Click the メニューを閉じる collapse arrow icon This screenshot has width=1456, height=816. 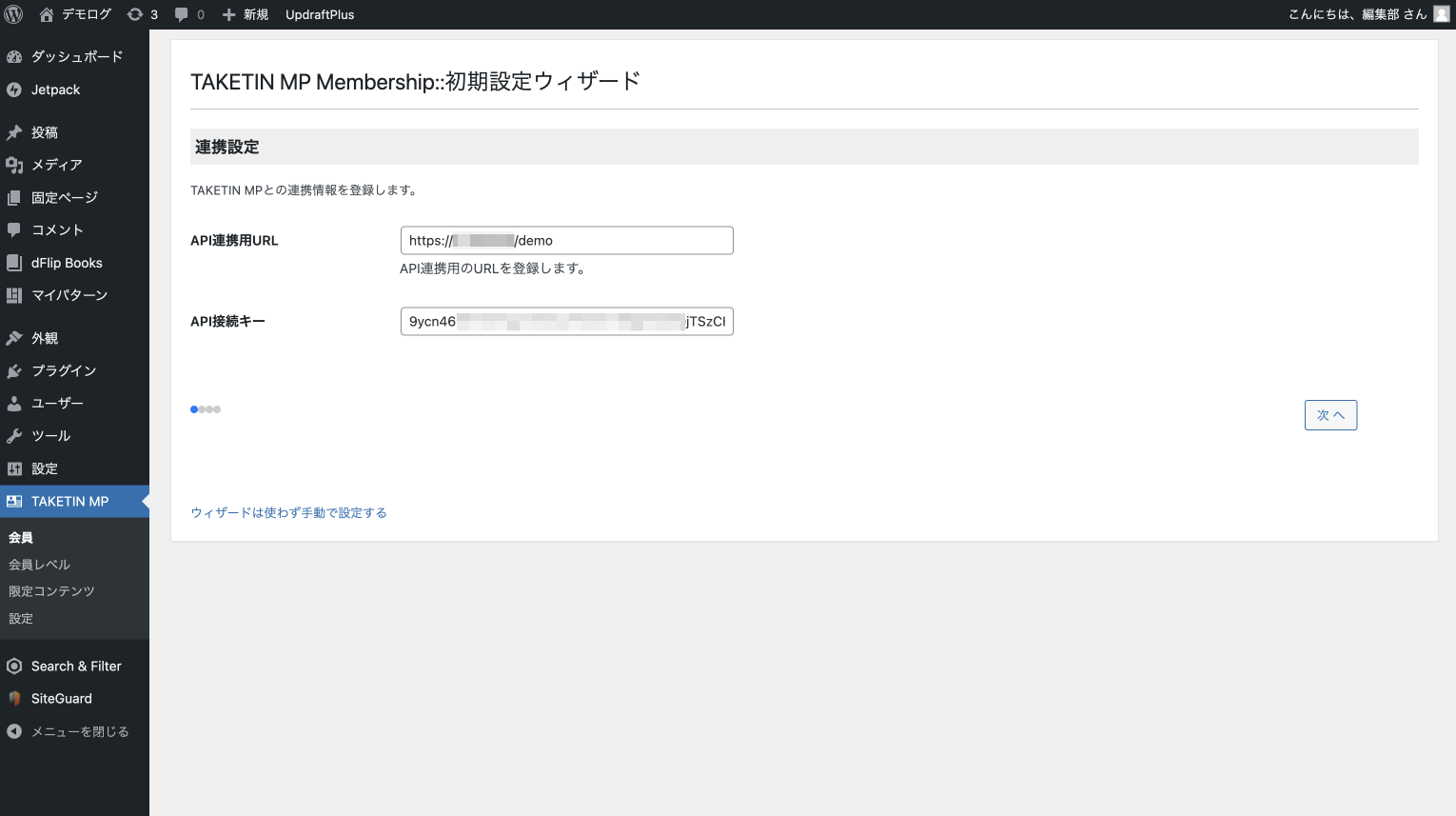click(14, 731)
